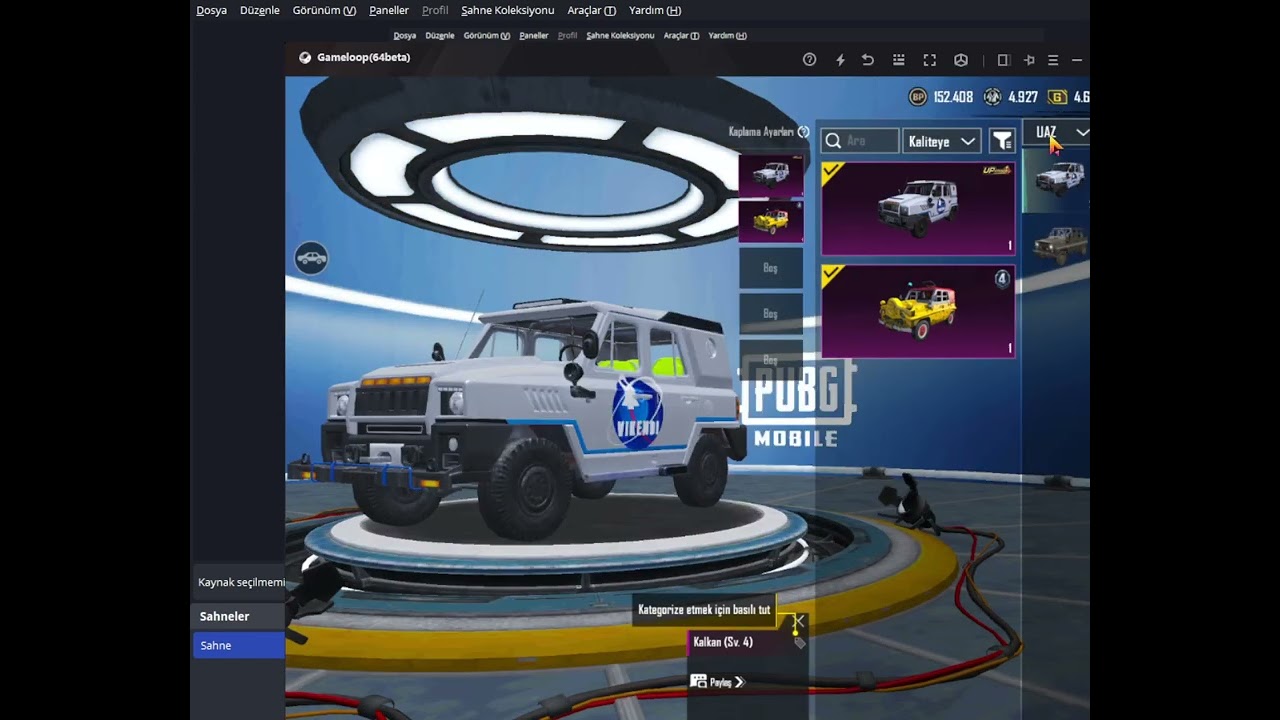
Task: Open the Sahne Koleksiyonu menu in outer bar
Action: tap(507, 10)
